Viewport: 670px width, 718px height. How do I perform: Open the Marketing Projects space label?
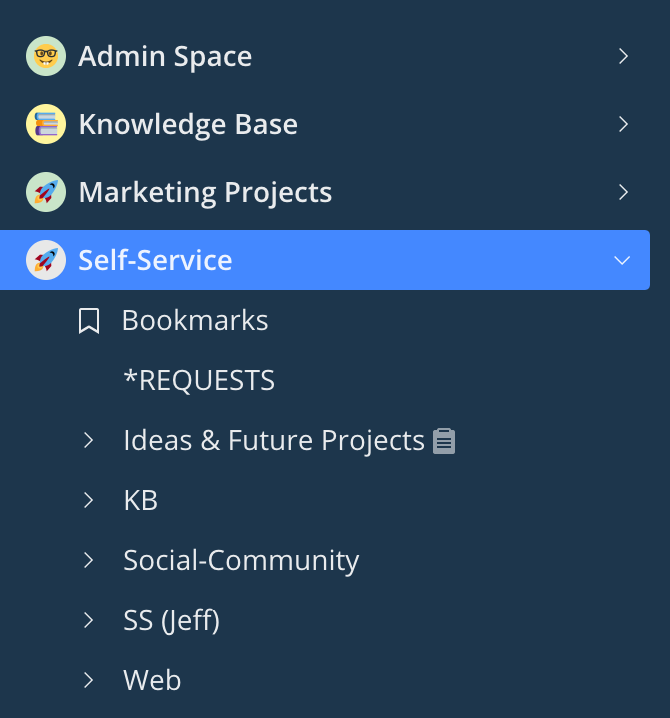point(205,192)
